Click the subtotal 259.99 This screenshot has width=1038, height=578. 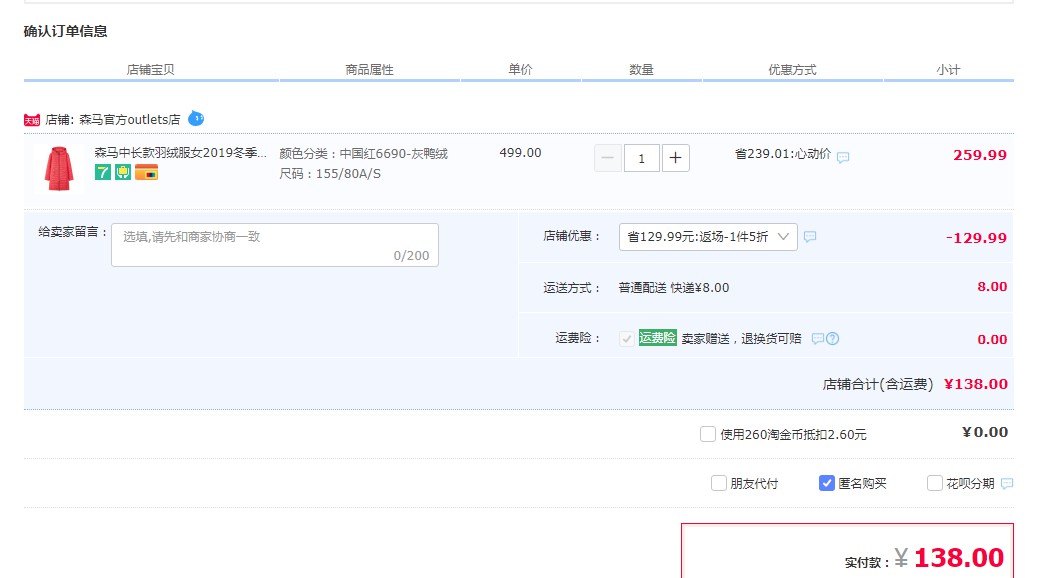click(980, 155)
